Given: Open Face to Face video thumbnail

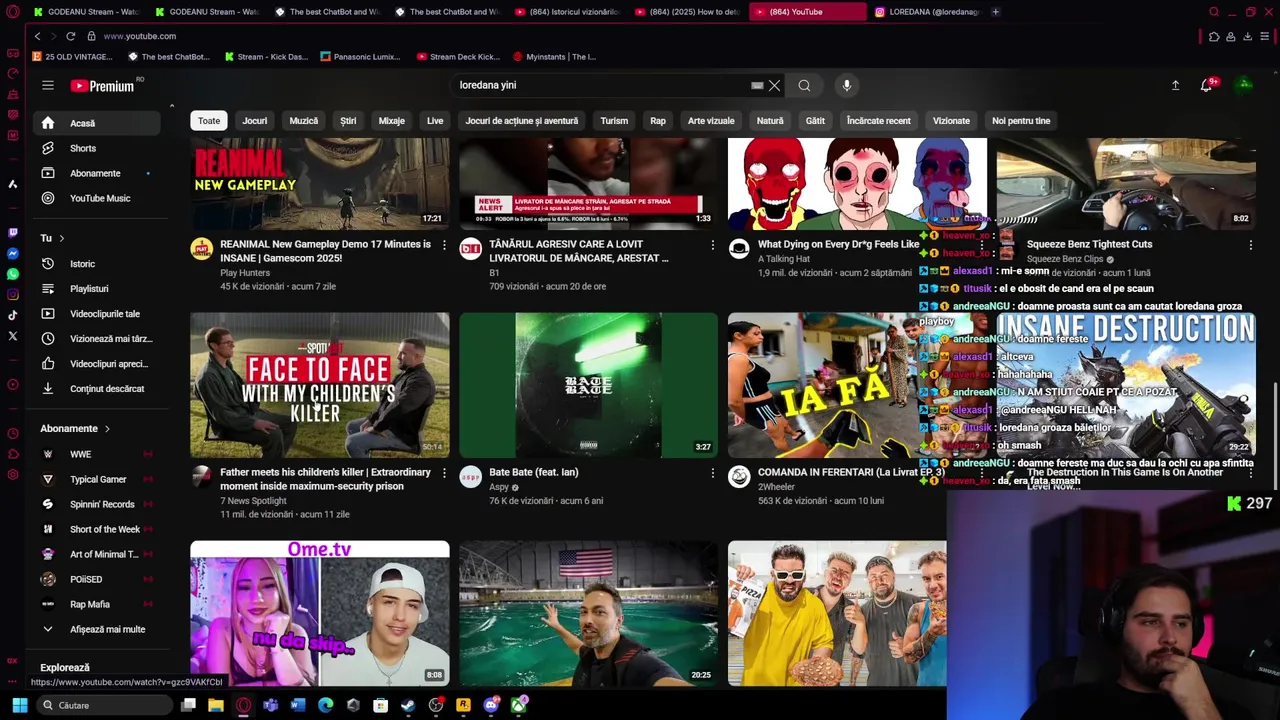Looking at the screenshot, I should click(x=320, y=385).
